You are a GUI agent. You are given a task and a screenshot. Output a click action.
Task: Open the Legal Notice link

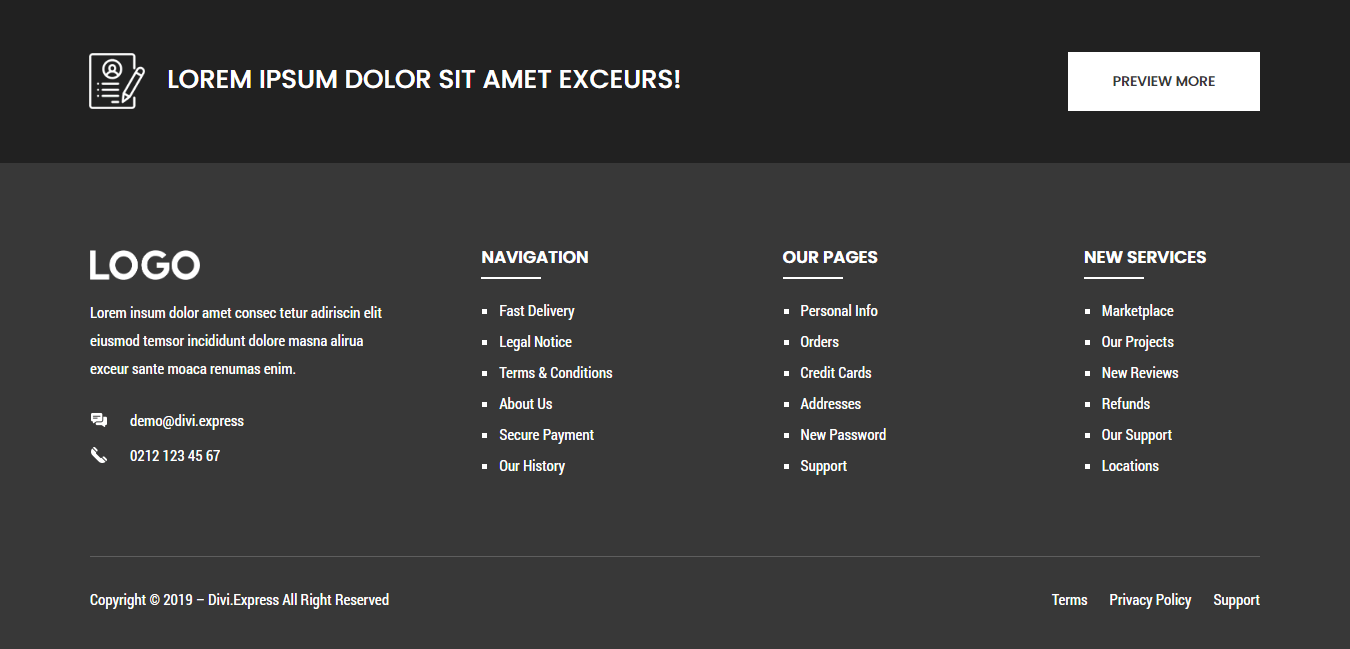pos(535,342)
